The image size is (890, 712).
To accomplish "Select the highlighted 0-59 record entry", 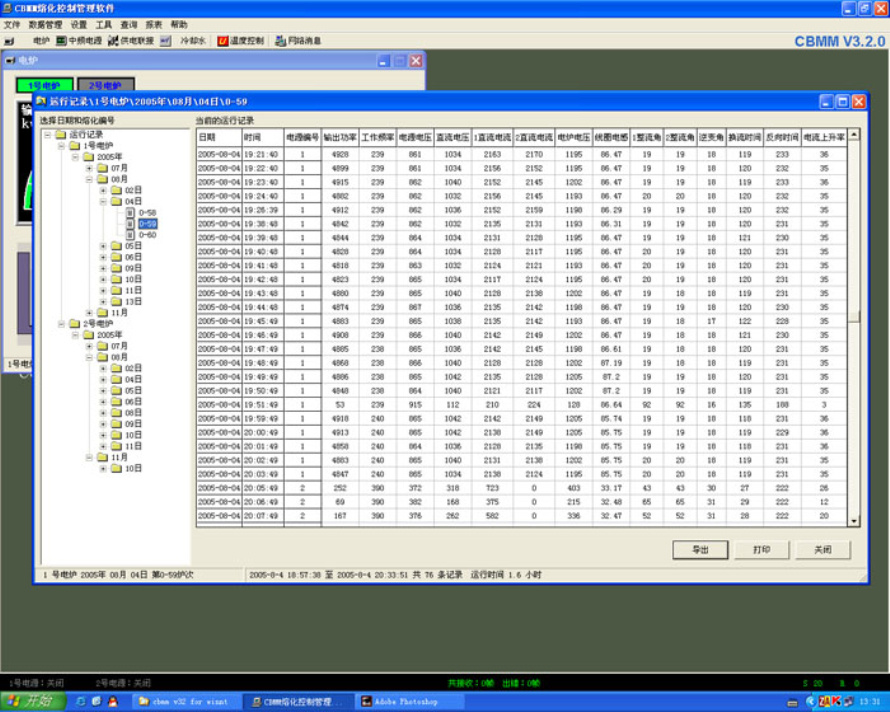I will tap(148, 224).
